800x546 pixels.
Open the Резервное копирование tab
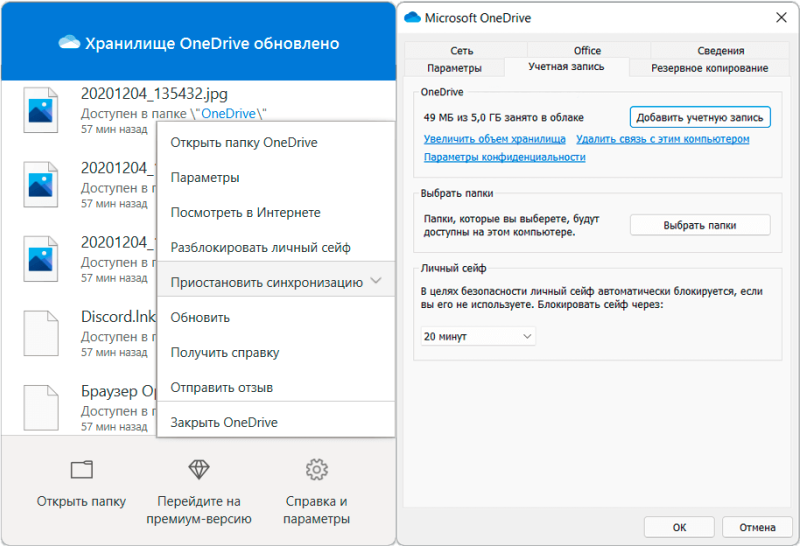(710, 68)
